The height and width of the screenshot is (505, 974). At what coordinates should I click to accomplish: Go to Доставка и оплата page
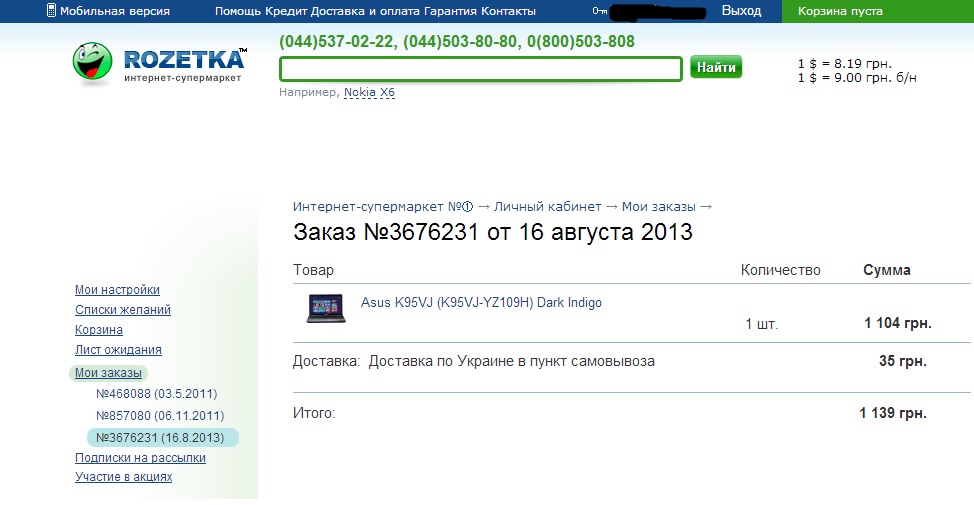pyautogui.click(x=366, y=11)
